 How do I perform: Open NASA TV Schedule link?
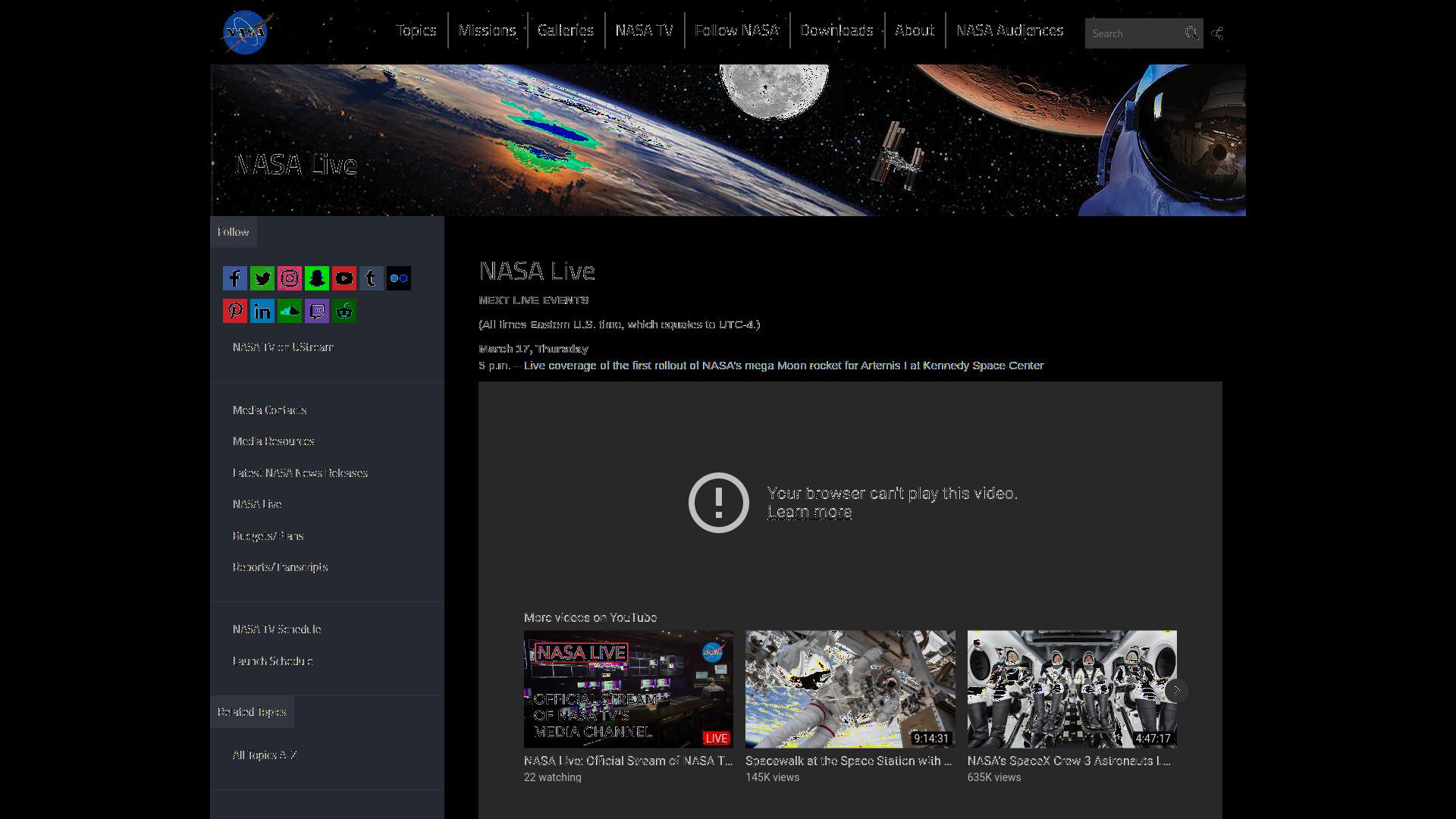[277, 629]
